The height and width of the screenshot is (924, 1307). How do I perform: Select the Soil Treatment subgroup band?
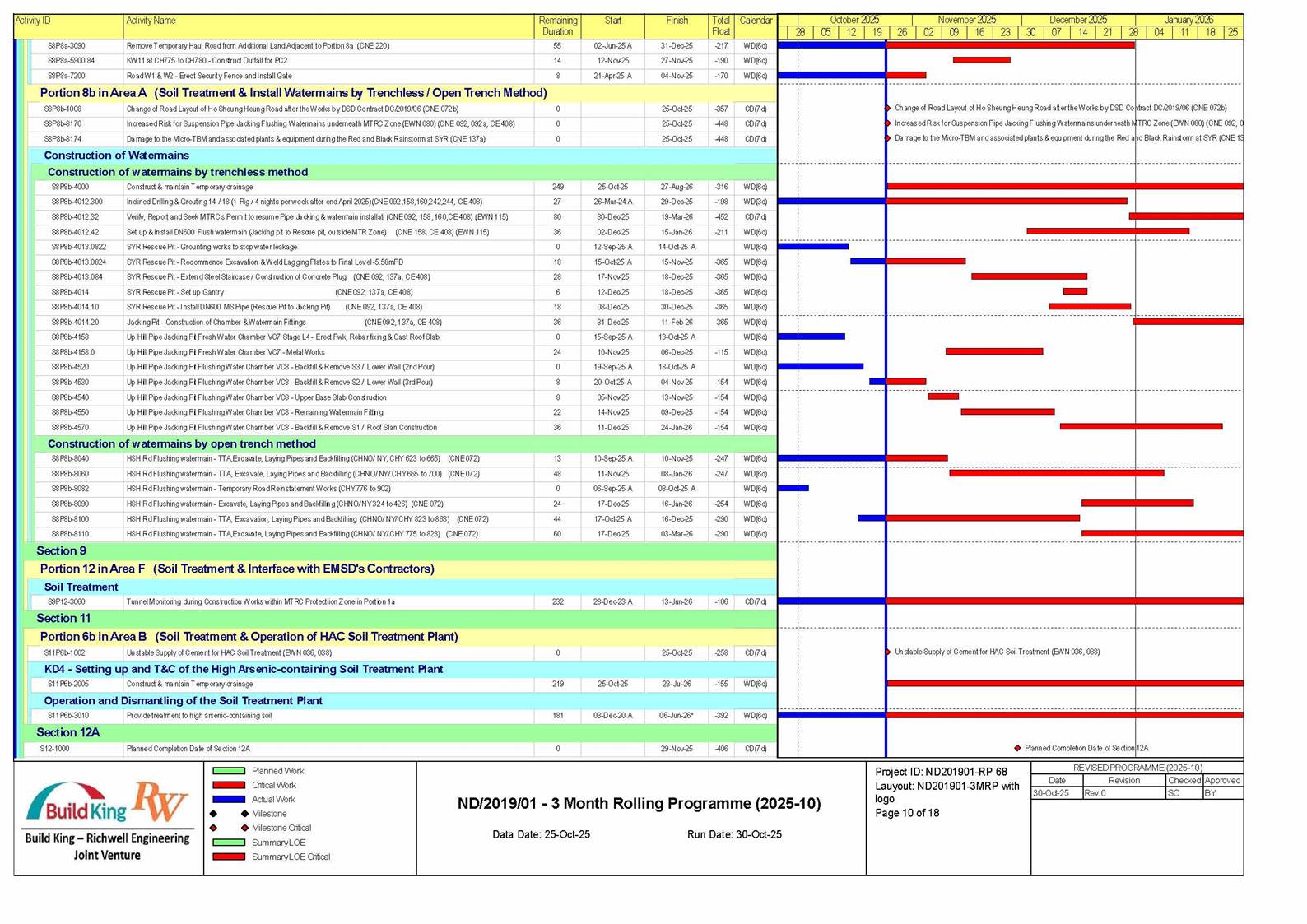tap(395, 587)
